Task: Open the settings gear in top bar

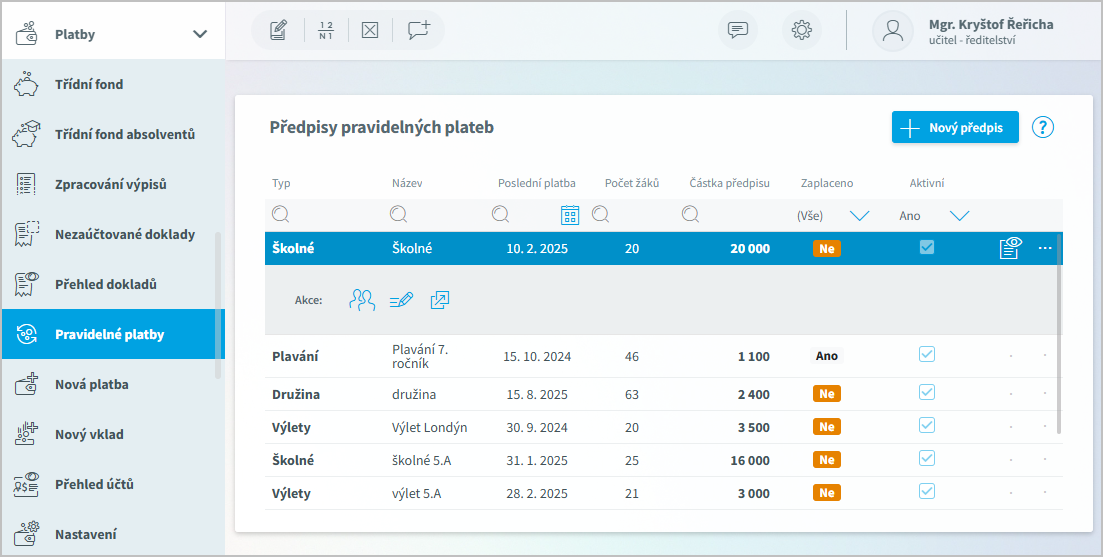Action: [x=801, y=30]
